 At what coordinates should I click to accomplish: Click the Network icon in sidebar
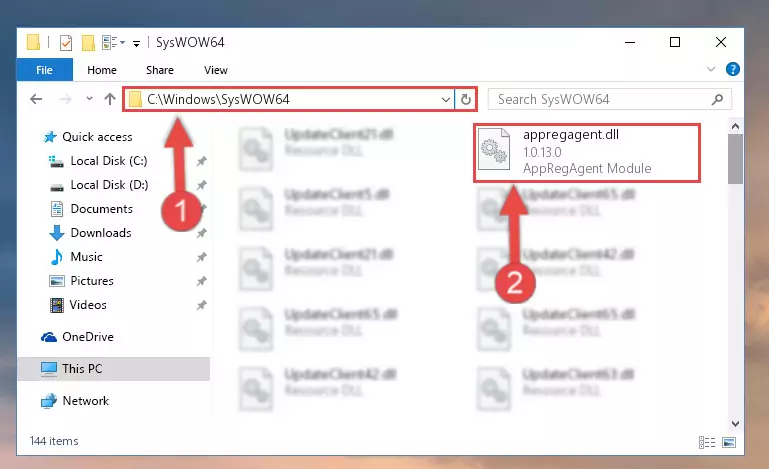(49, 401)
